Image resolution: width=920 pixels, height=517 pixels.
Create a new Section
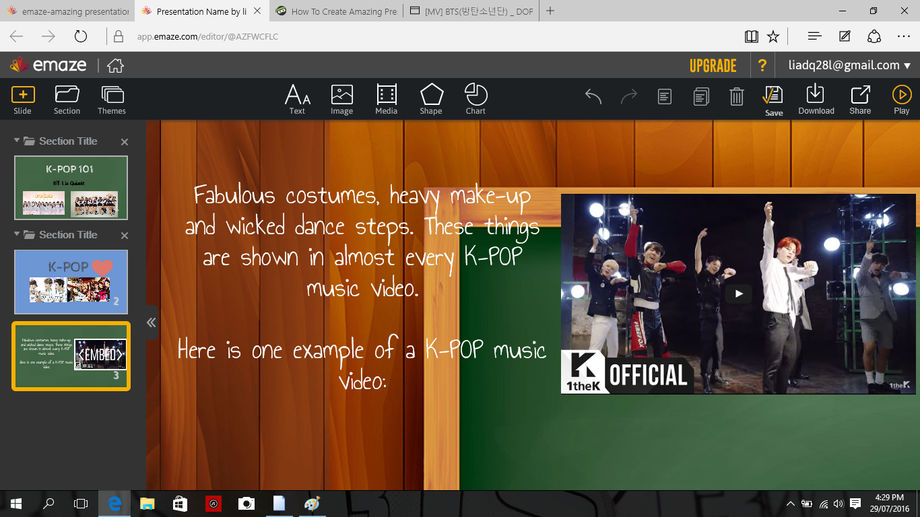point(67,99)
